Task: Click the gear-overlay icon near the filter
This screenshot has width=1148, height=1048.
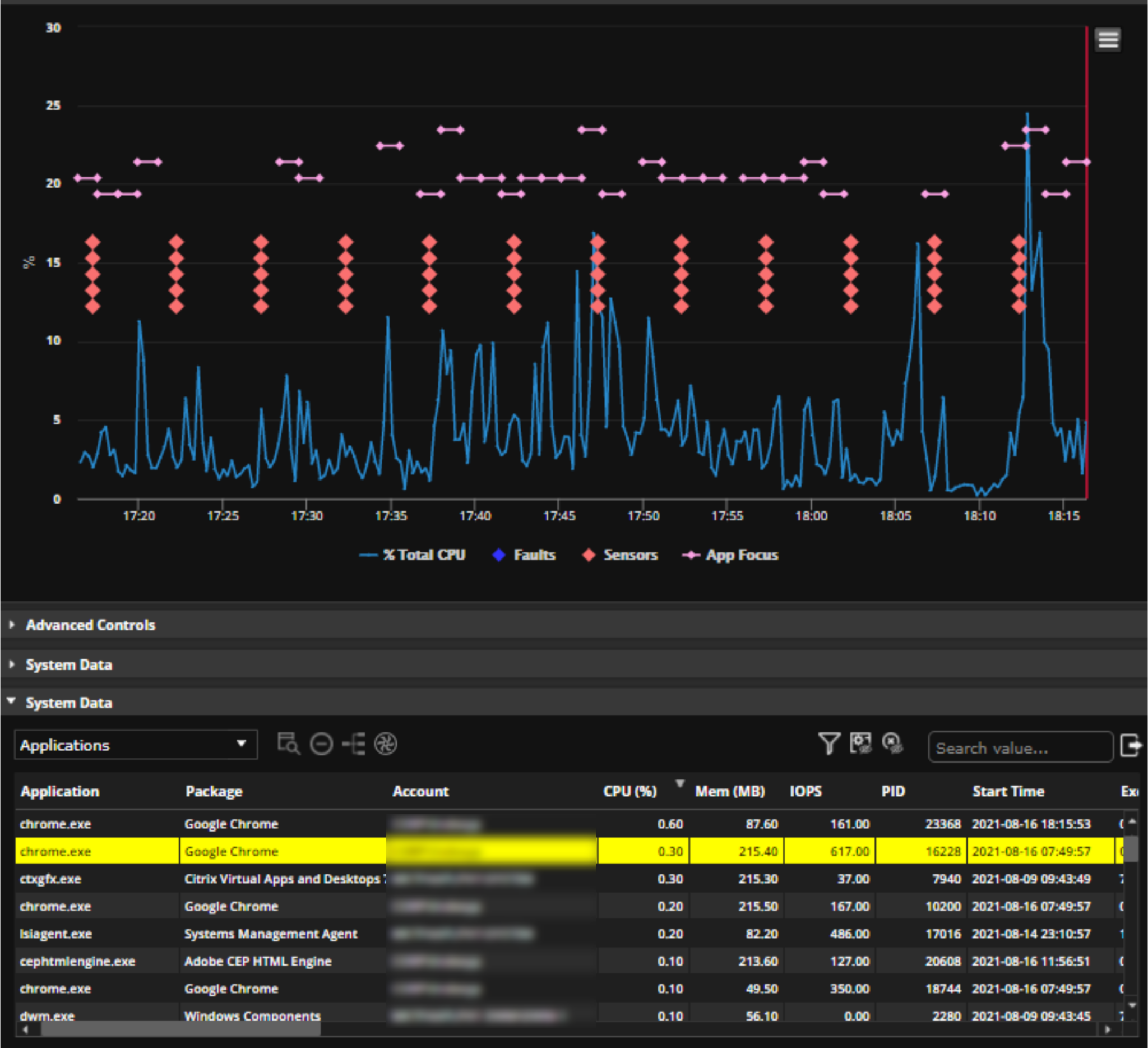Action: pyautogui.click(x=860, y=744)
